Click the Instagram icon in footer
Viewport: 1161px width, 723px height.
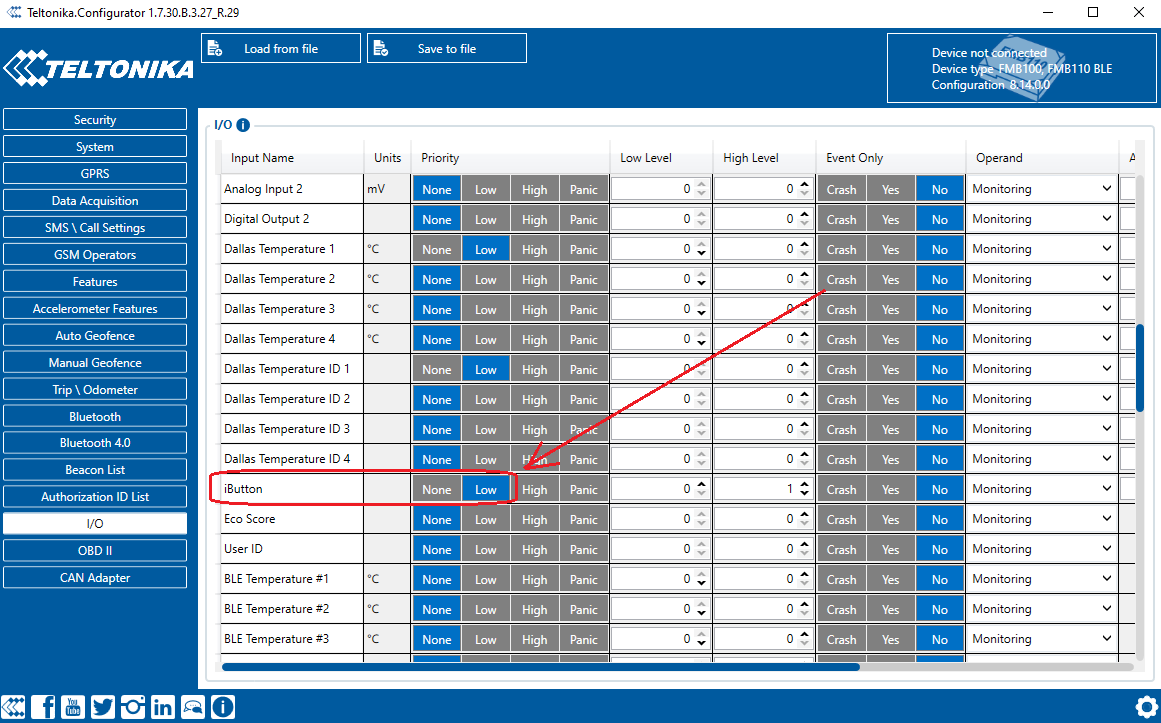point(133,707)
